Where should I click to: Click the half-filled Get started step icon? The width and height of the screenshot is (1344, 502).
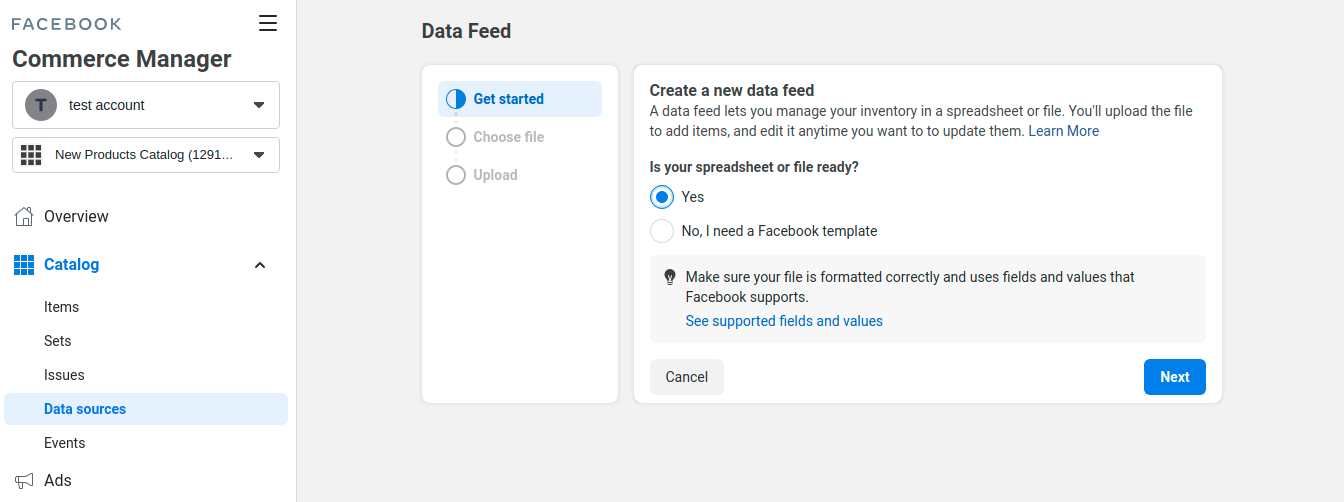coord(456,99)
